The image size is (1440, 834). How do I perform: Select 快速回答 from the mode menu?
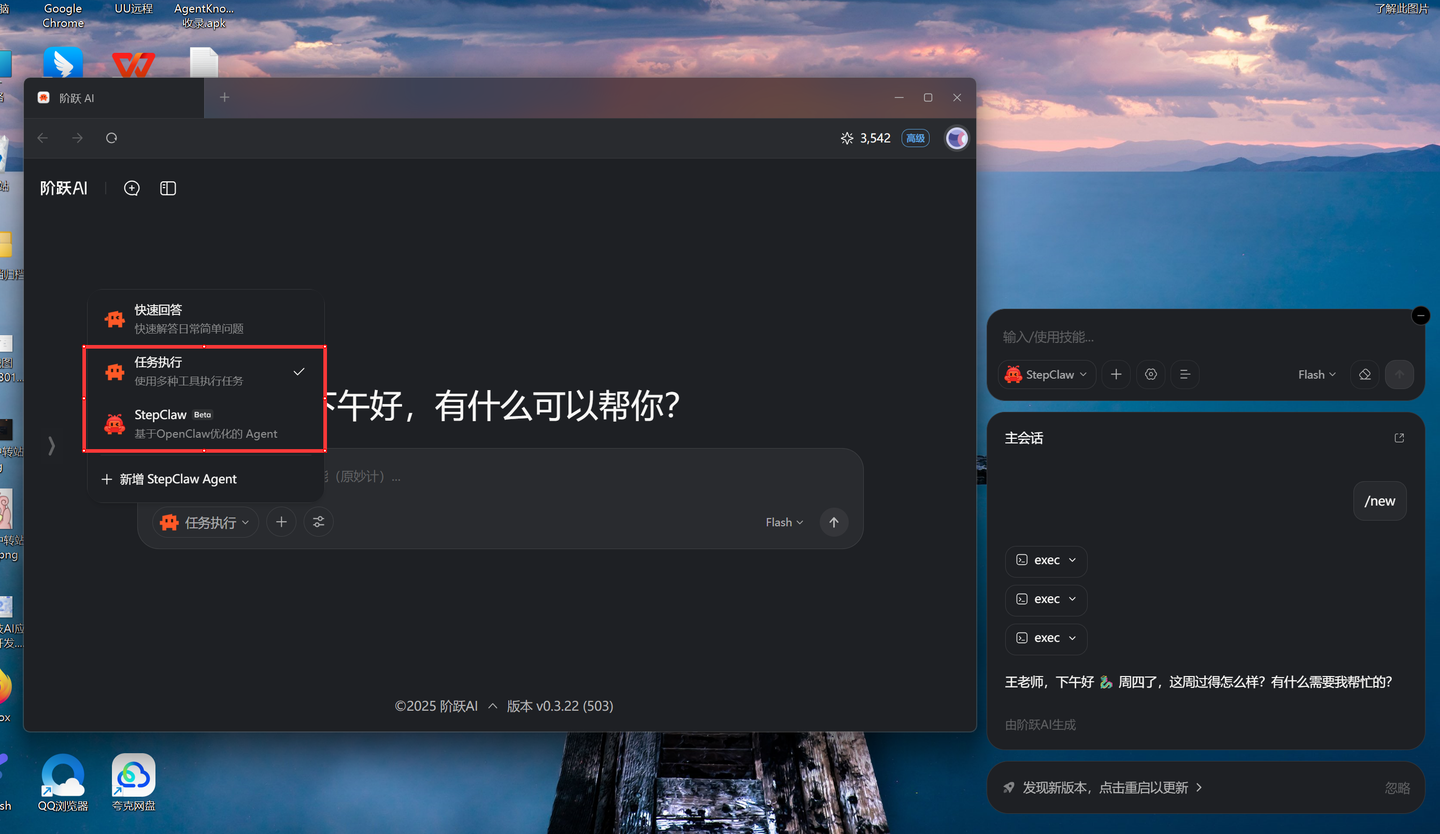click(205, 319)
